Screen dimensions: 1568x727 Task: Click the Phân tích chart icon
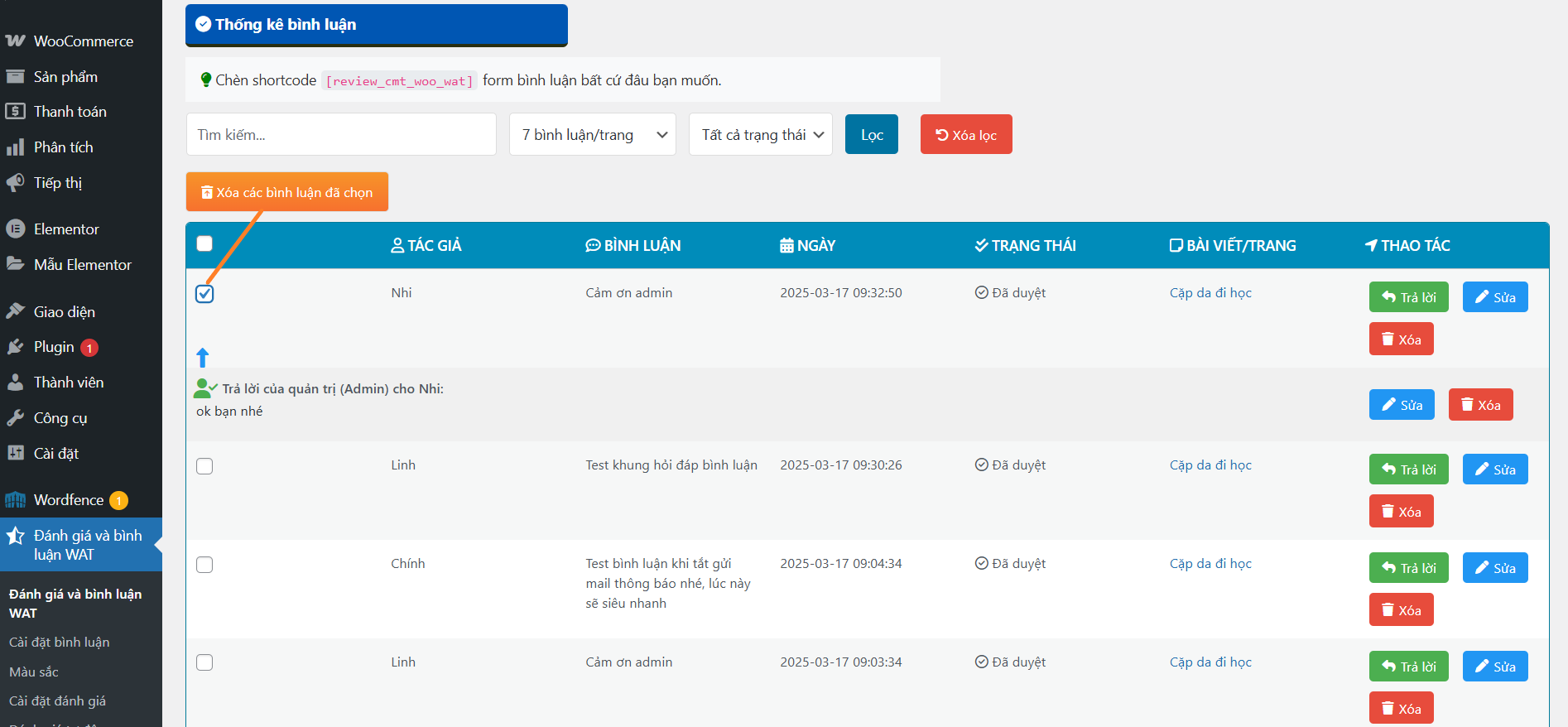(15, 147)
